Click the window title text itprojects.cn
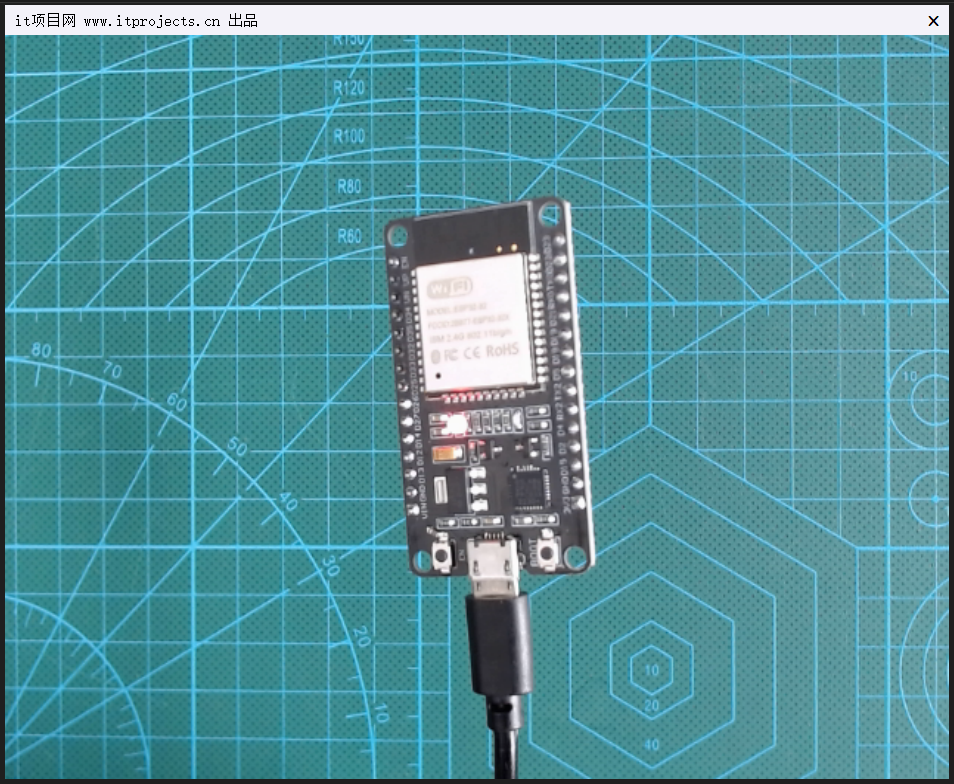Viewport: 954px width, 784px height. tap(136, 21)
